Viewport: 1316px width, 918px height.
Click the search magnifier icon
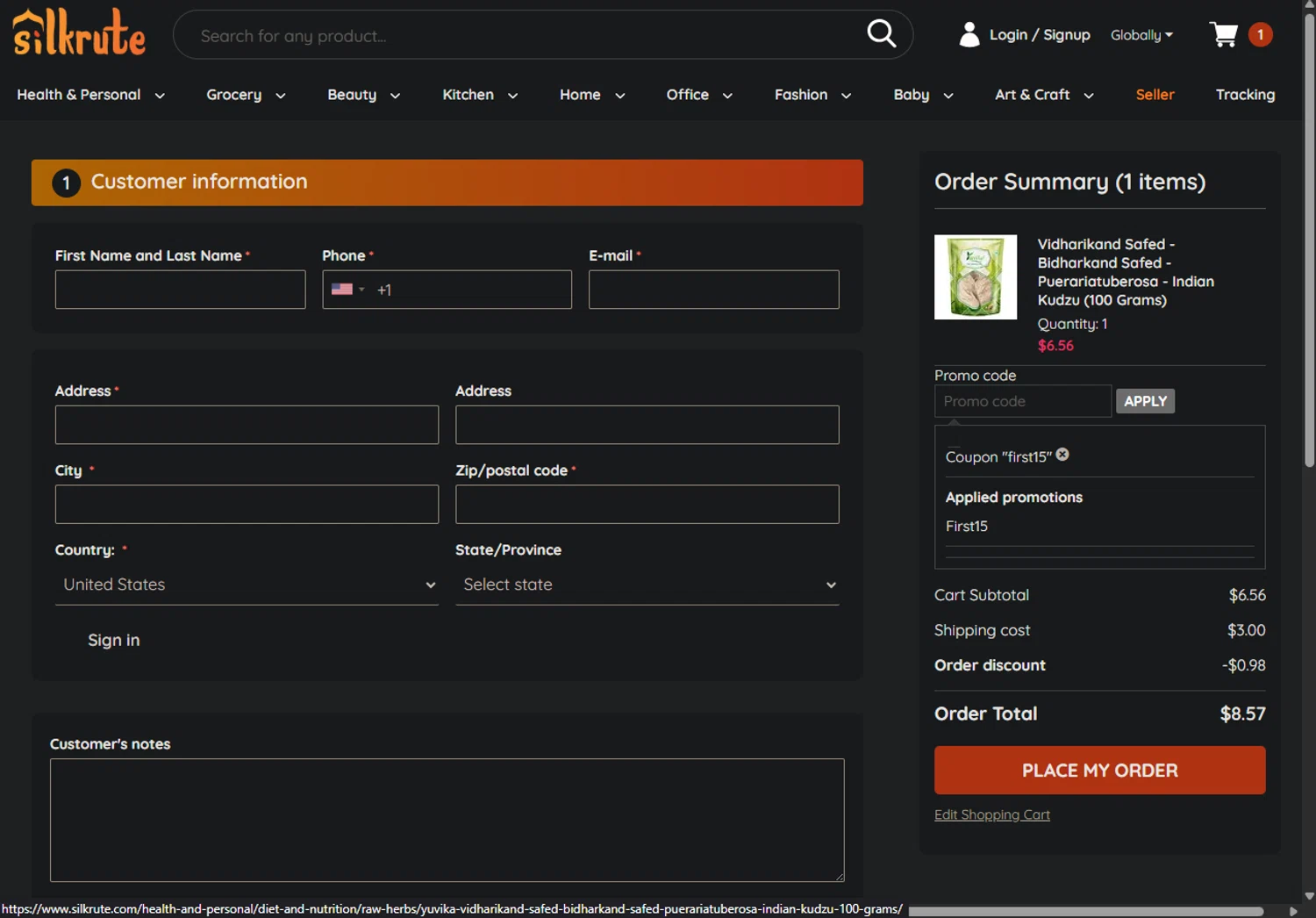881,34
